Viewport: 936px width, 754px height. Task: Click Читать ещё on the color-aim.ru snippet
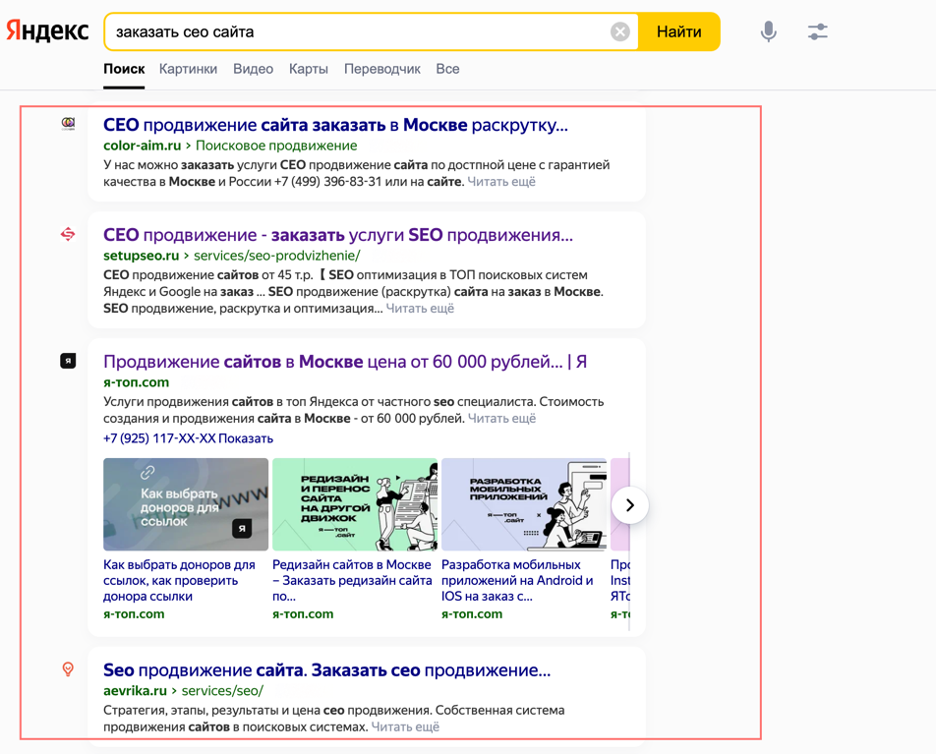click(x=501, y=181)
